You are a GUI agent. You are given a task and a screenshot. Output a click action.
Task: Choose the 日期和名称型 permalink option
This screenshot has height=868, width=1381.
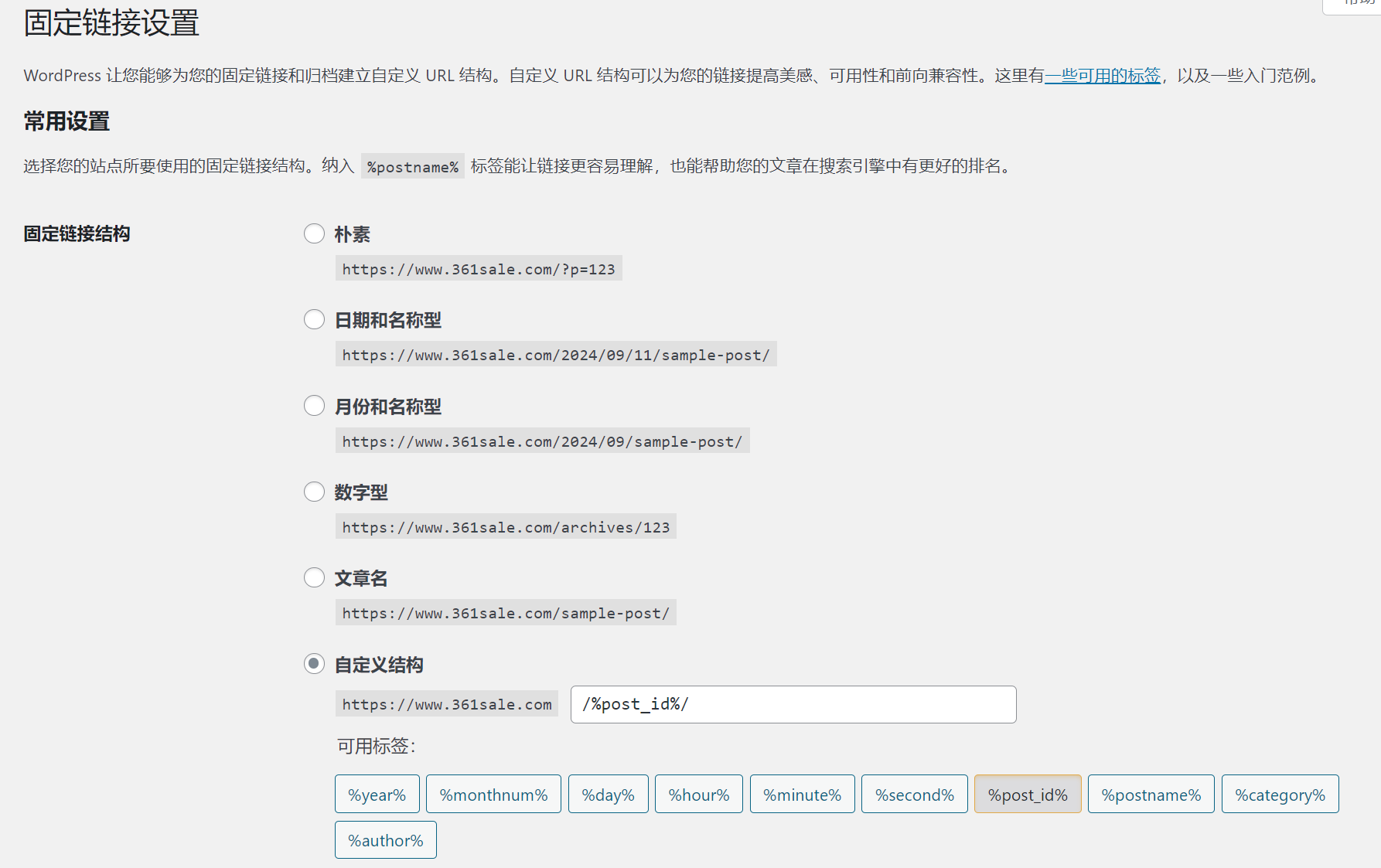click(314, 319)
